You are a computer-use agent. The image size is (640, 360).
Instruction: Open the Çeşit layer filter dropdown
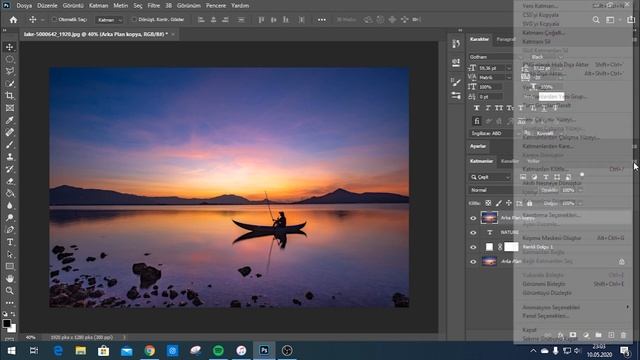tap(490, 177)
